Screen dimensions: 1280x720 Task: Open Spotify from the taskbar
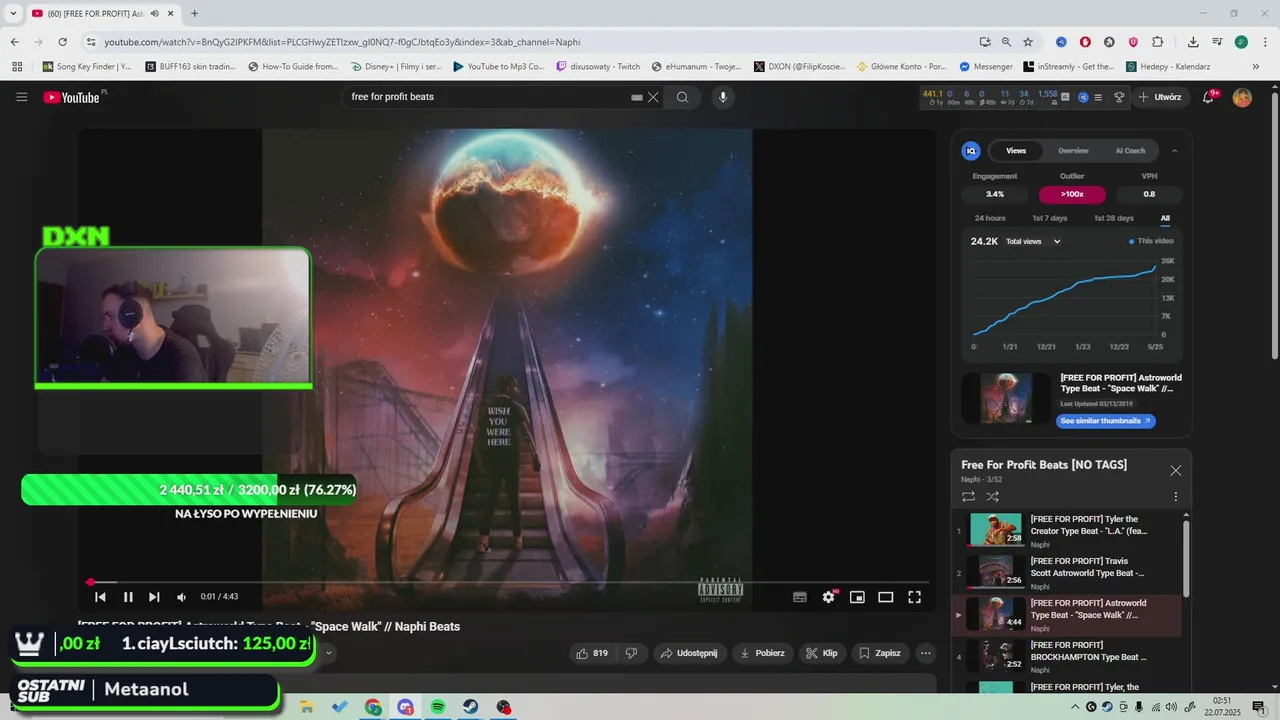click(438, 707)
